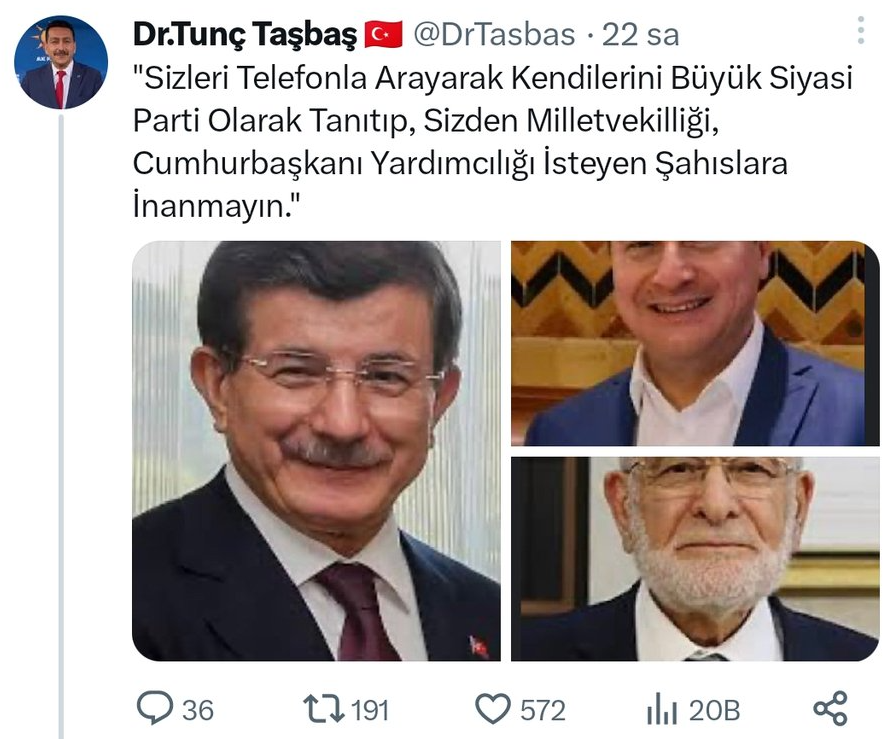Open the reply comment bubble icon

click(x=154, y=708)
